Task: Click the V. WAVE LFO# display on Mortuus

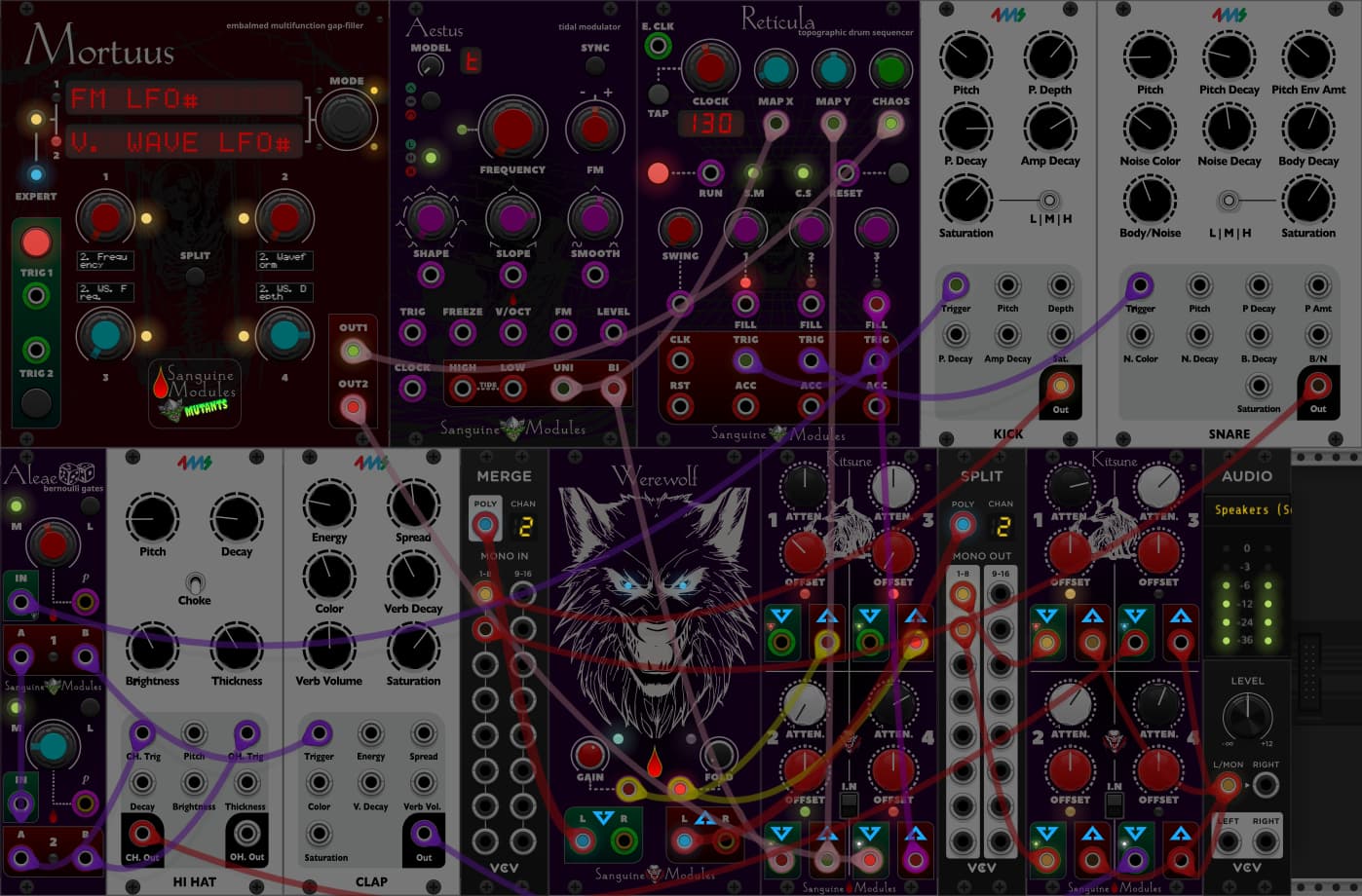Action: 184,142
